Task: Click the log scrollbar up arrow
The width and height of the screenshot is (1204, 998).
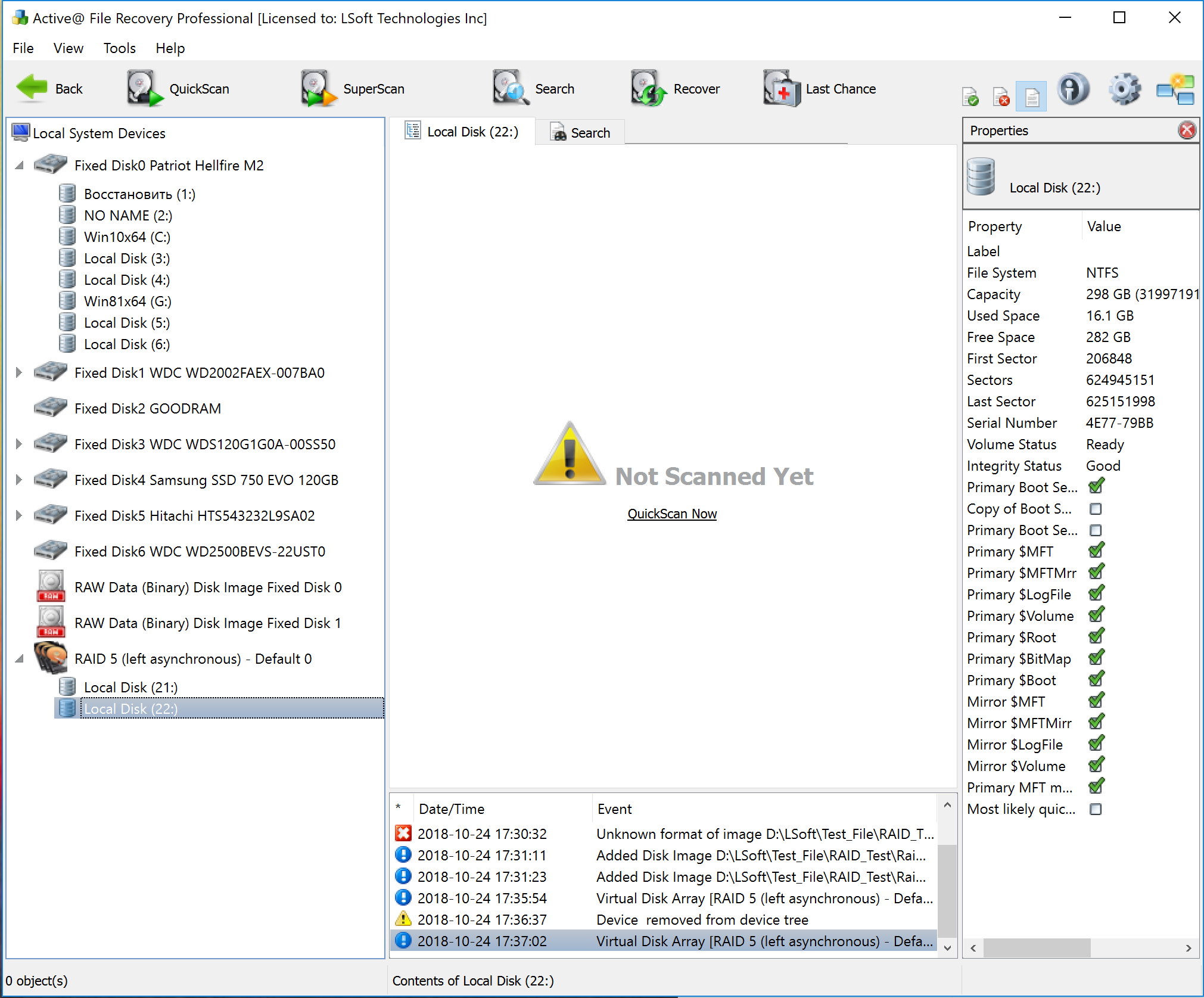Action: (x=947, y=806)
